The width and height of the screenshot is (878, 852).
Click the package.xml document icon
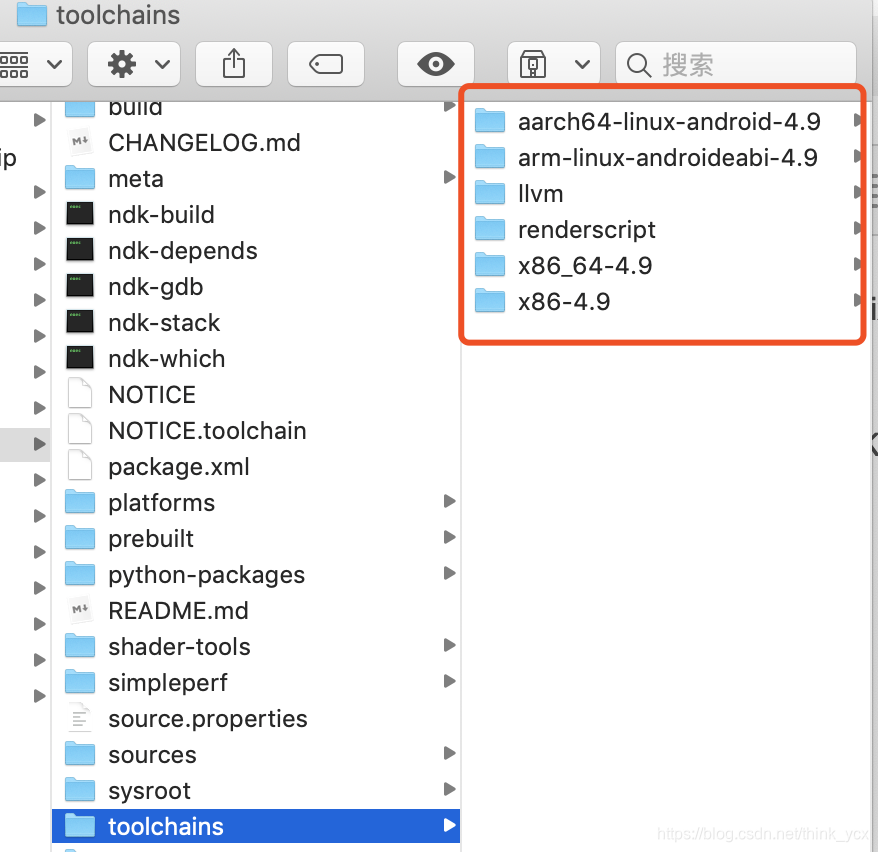pos(80,466)
